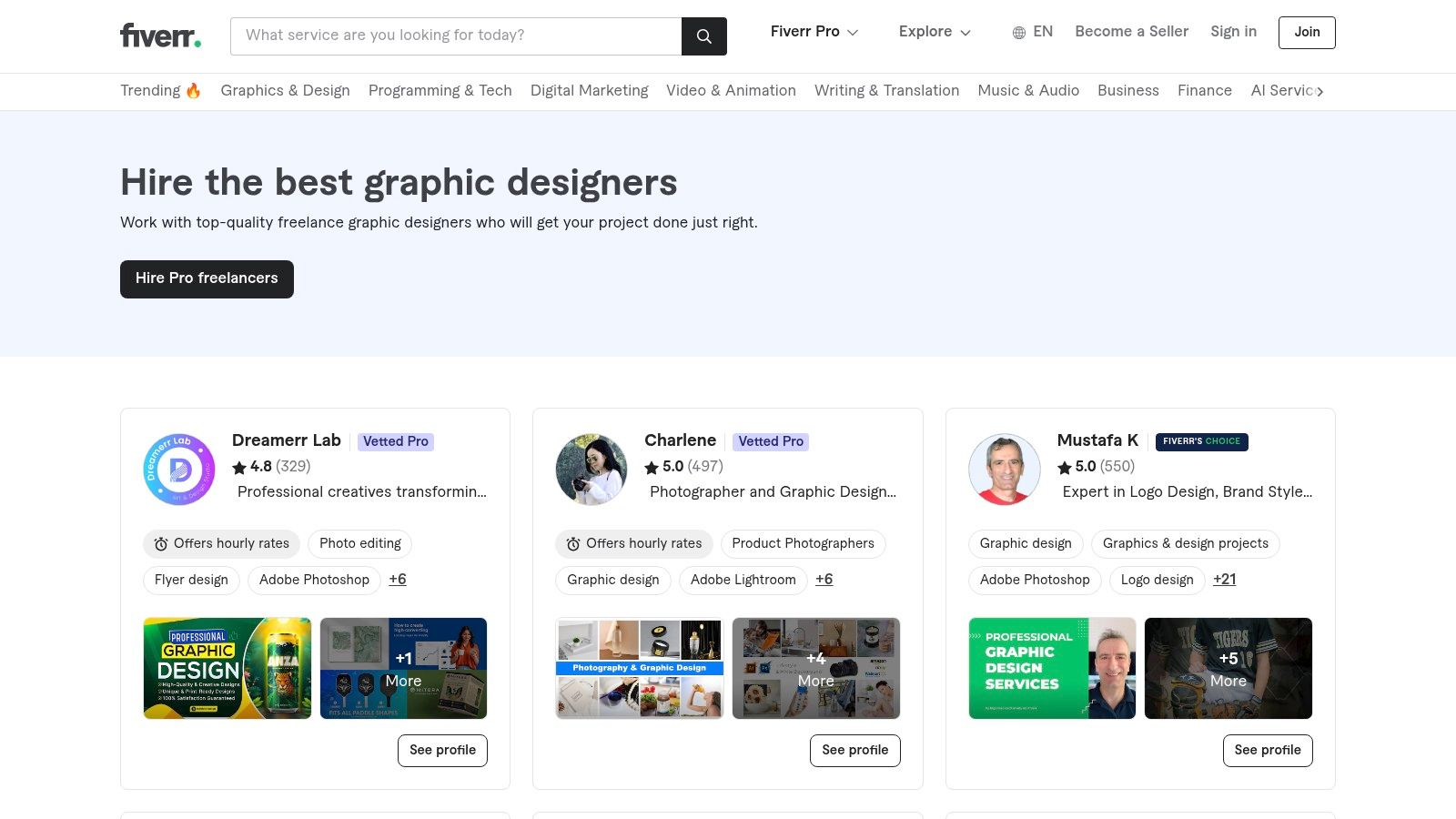Select the Flyer design tag
Viewport: 1456px width, 819px height.
(191, 581)
